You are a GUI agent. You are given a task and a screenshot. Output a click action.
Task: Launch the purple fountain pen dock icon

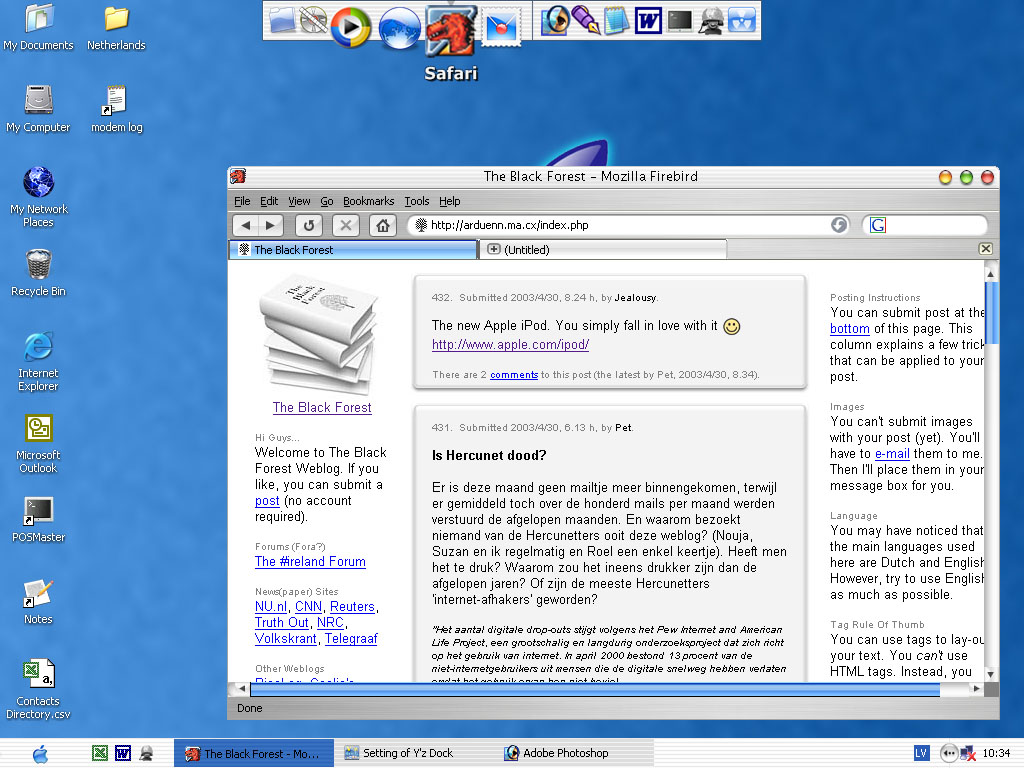(585, 20)
